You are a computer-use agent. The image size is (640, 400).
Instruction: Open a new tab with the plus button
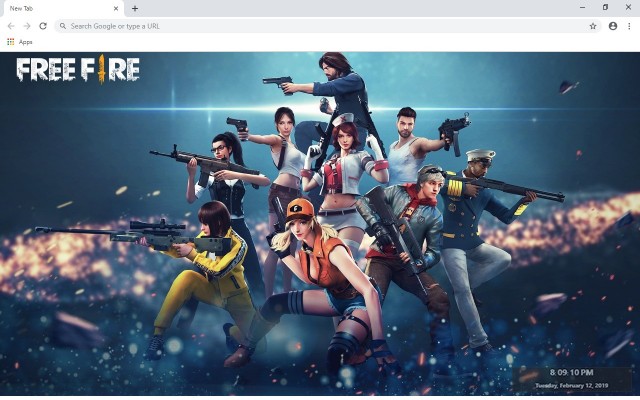tap(135, 8)
